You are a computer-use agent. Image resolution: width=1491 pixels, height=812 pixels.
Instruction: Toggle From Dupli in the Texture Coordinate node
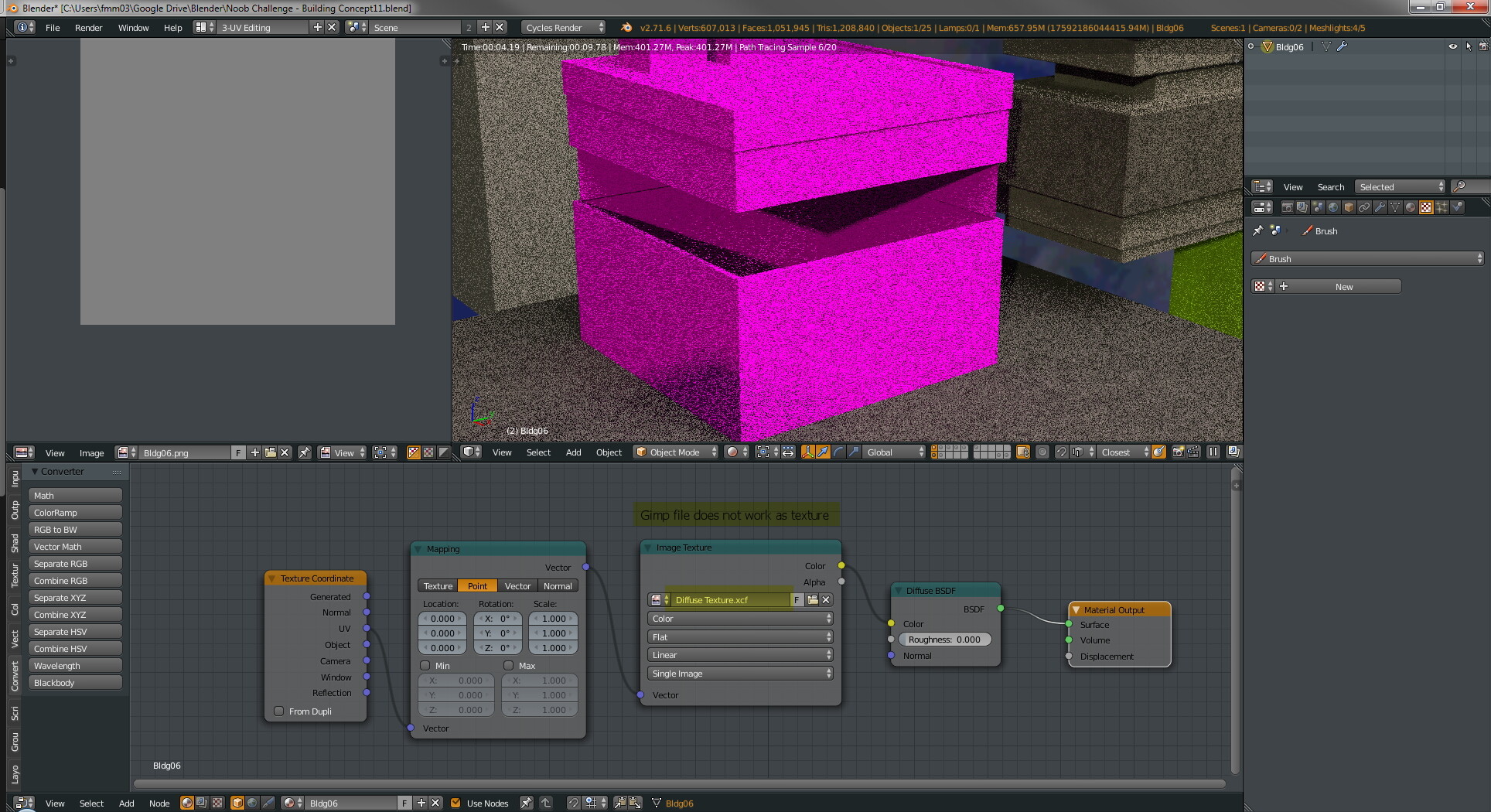click(278, 711)
